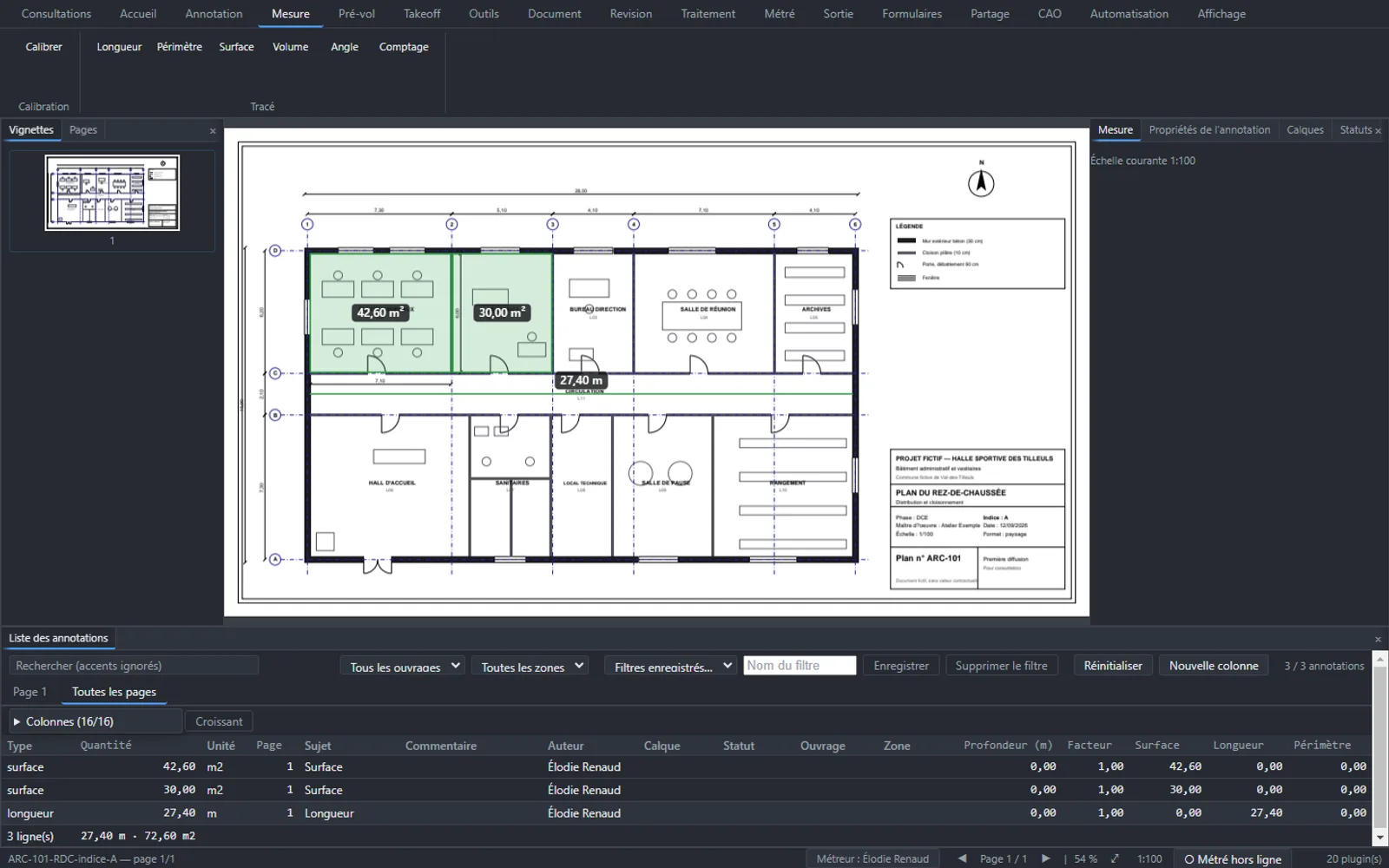Open the Calques tab
Screen dimensions: 1389x868
pyautogui.click(x=1305, y=130)
